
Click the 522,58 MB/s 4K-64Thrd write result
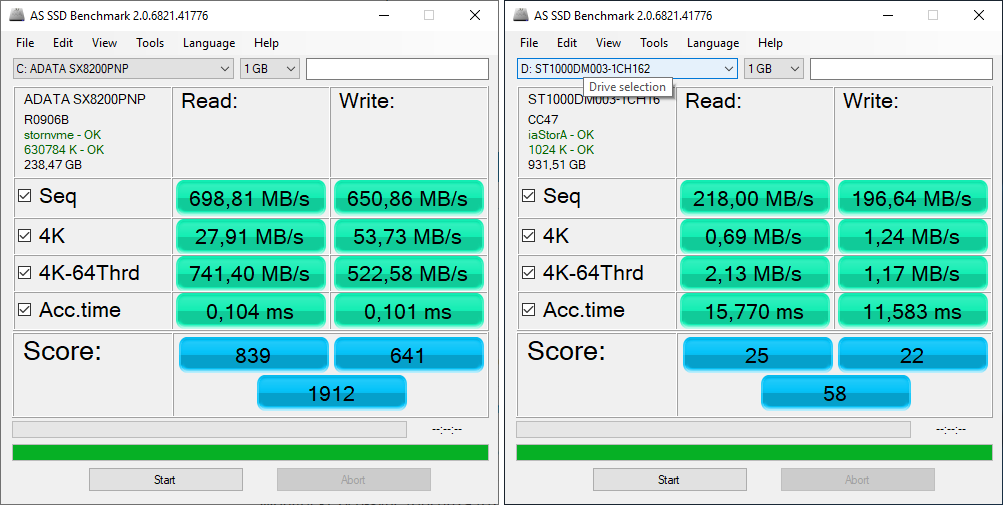point(408,273)
